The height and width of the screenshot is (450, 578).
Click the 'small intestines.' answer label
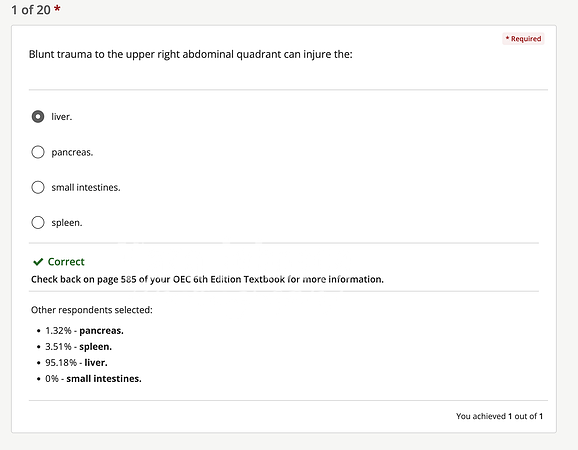tap(86, 188)
